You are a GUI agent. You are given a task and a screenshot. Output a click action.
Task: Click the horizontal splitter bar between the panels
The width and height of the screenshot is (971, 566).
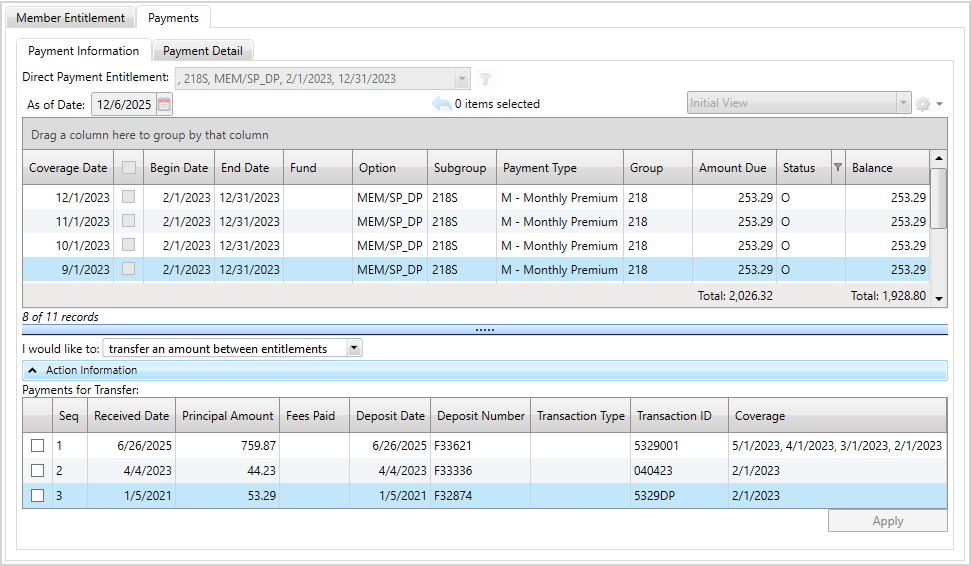(484, 329)
